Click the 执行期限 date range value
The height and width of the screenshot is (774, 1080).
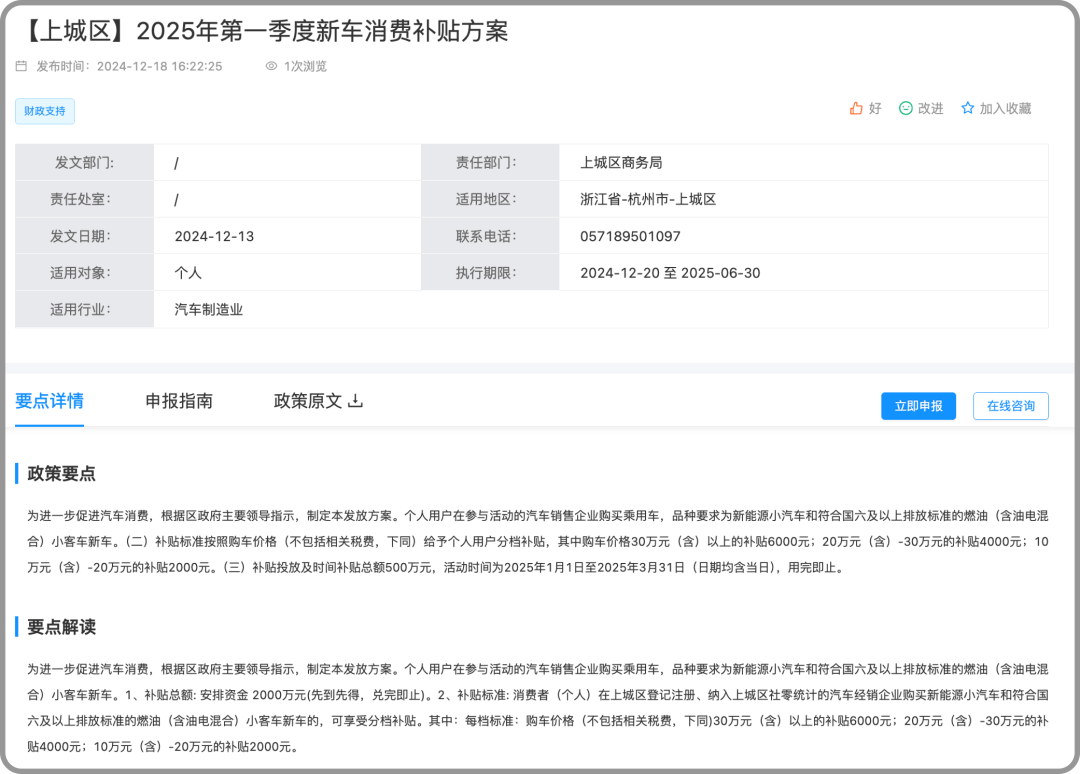pyautogui.click(x=670, y=273)
